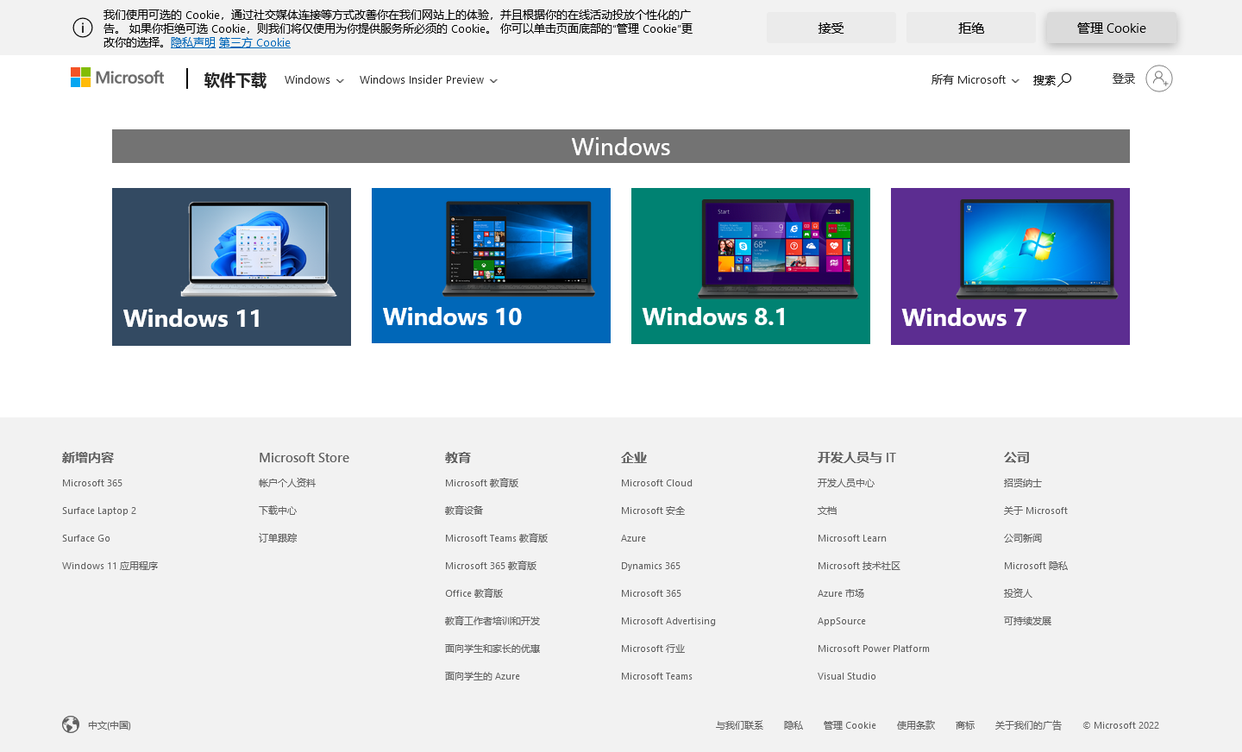1242x752 pixels.
Task: Open Microsoft 安全 footer link
Action: [x=653, y=511]
